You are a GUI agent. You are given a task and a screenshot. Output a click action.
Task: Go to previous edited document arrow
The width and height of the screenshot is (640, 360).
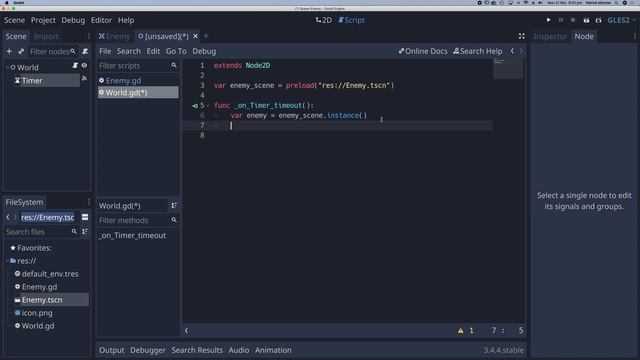point(512,51)
